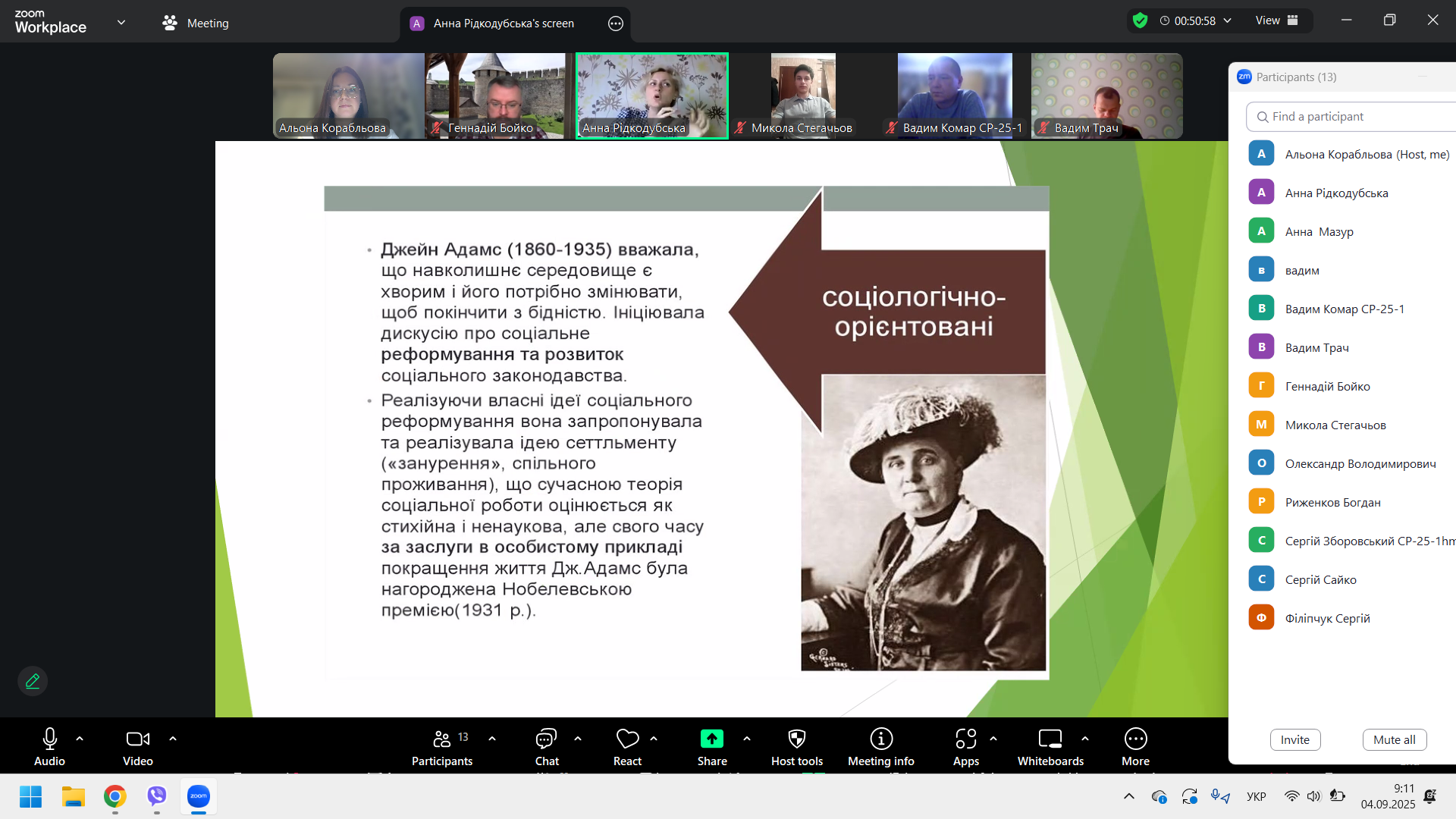Screen dimensions: 1456x819
Task: Toggle the Participants panel
Action: [x=442, y=739]
